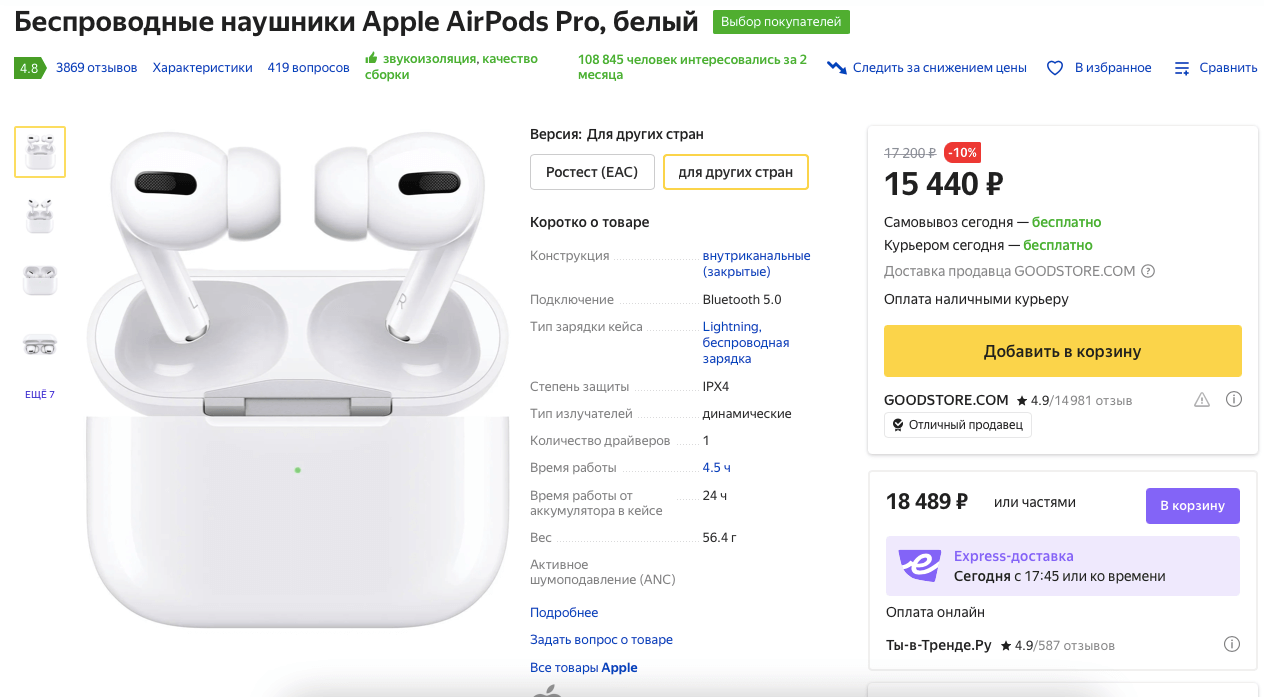Screen dimensions: 1264x697
Task: Click the thumbs-up review highlights icon
Action: click(373, 58)
